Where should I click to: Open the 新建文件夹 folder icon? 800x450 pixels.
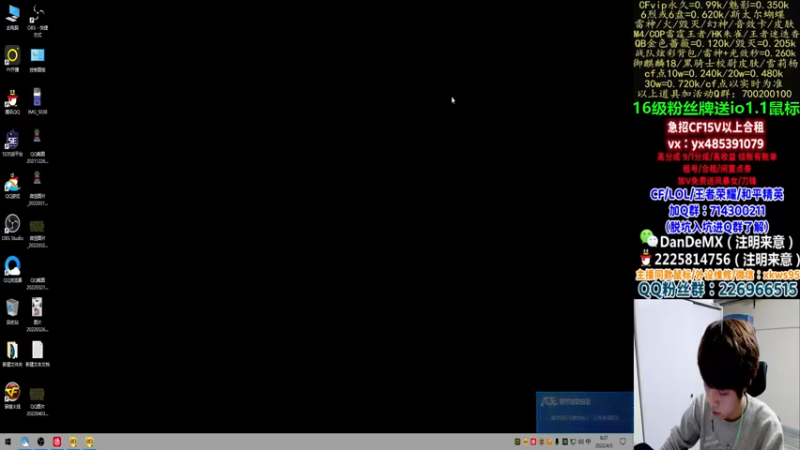[12, 354]
